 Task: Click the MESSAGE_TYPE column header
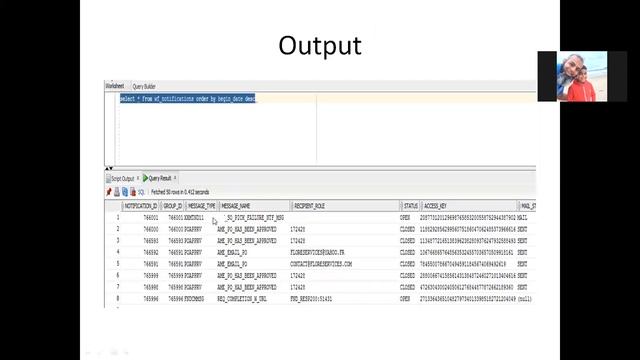point(201,206)
